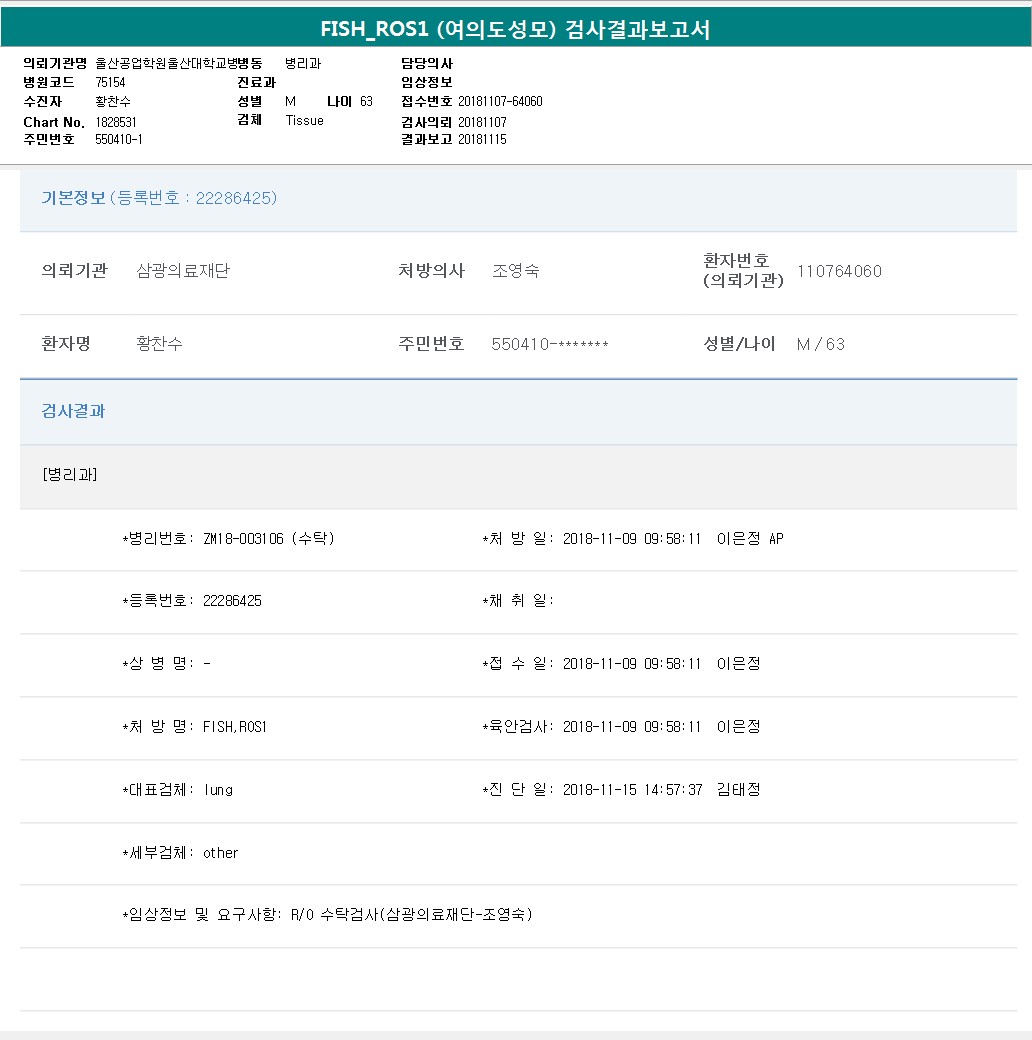Click the 검사의뢰 date 20181107

pos(482,122)
